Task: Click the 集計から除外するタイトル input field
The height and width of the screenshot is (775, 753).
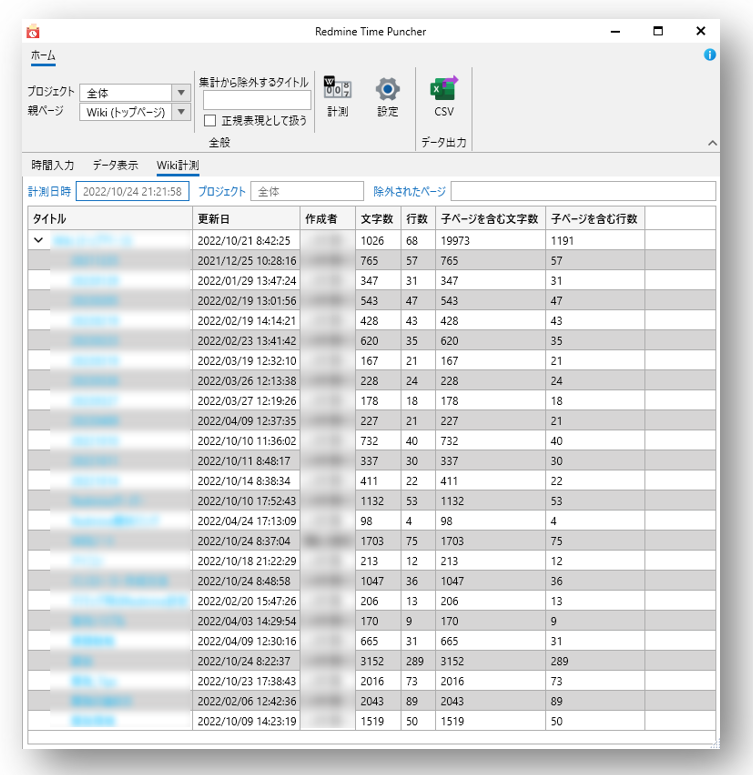Action: pyautogui.click(x=257, y=100)
